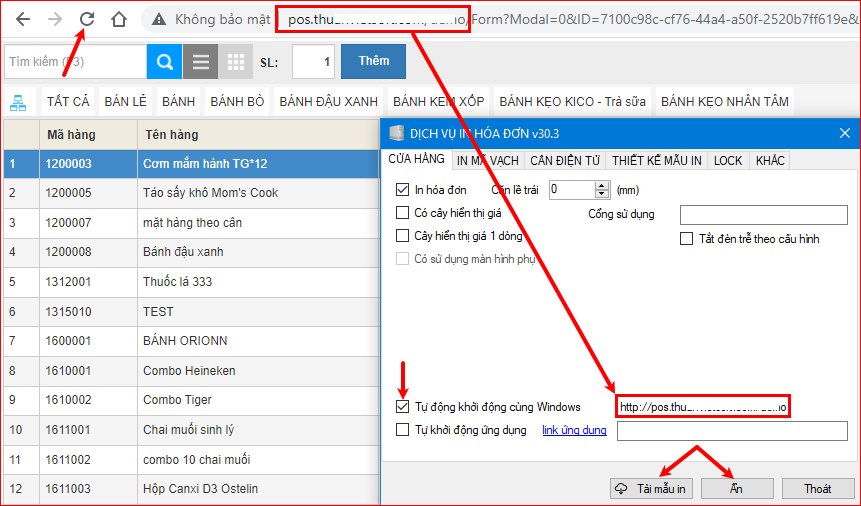Click the browser home icon
Image resolution: width=861 pixels, height=506 pixels.
tap(119, 19)
